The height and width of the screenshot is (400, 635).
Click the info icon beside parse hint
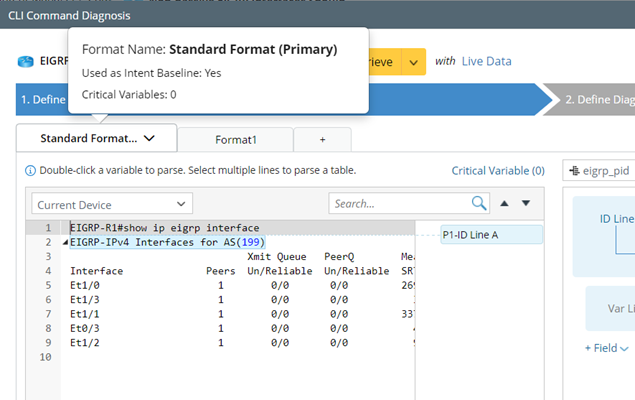pyautogui.click(x=29, y=171)
